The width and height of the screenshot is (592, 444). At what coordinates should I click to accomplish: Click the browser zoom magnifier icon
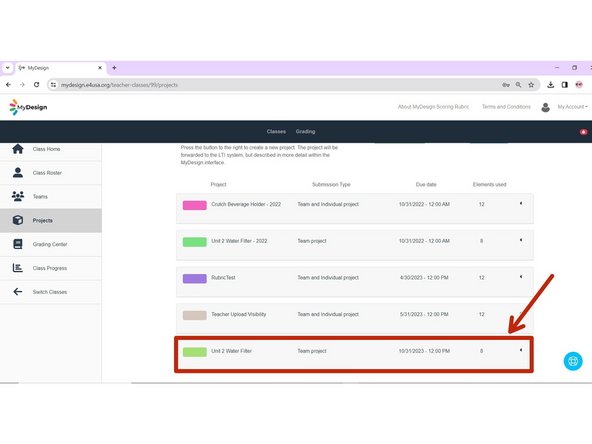tap(518, 85)
